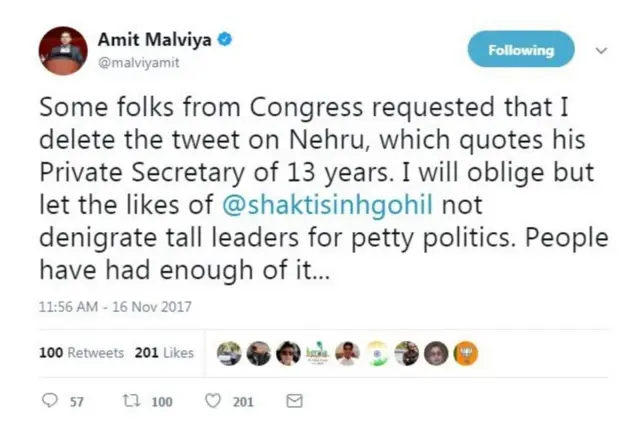Open the orange lotus avatar among likers
640x436 pixels.
click(x=467, y=353)
